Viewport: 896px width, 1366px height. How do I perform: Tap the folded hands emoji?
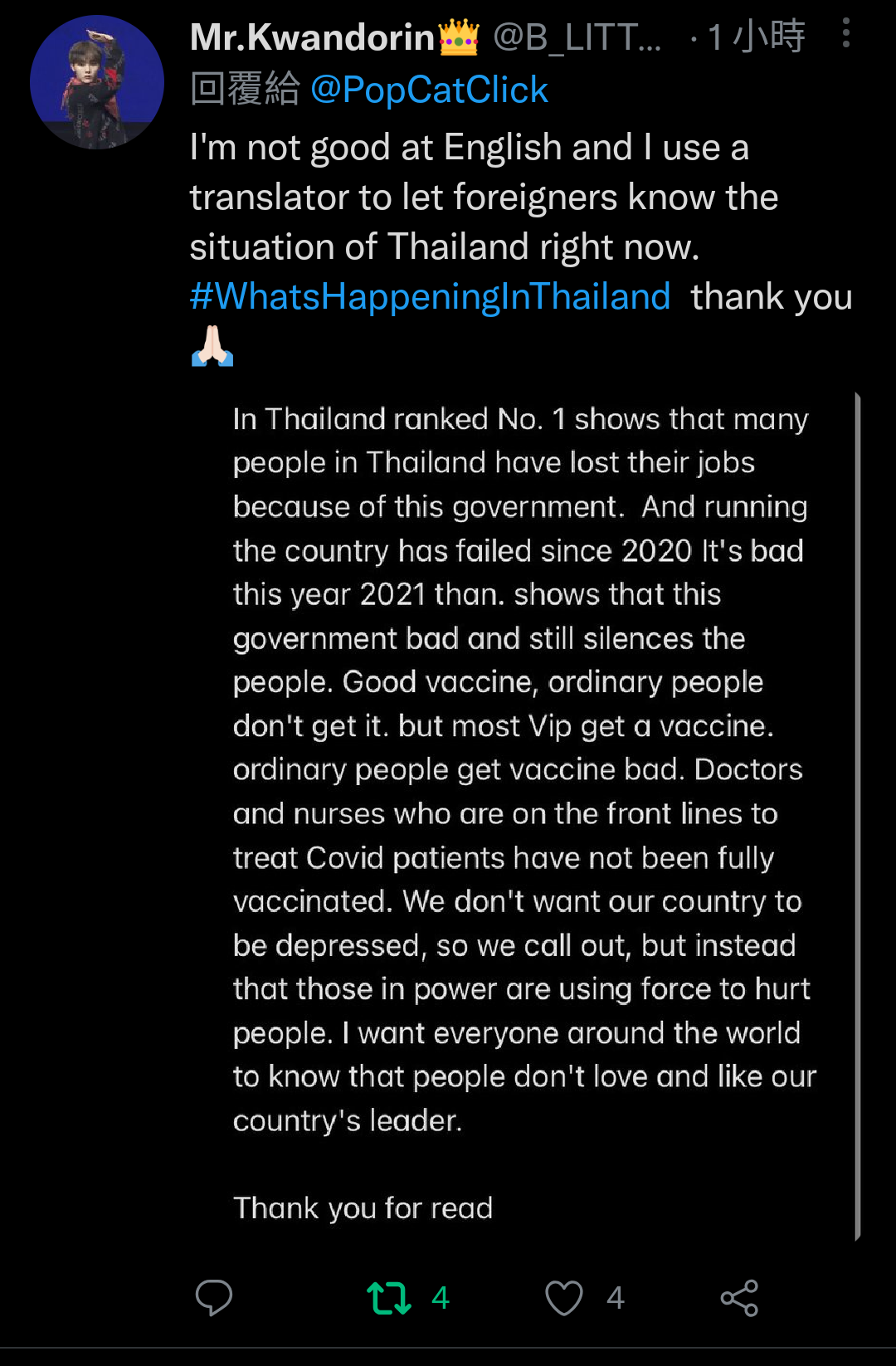(212, 346)
